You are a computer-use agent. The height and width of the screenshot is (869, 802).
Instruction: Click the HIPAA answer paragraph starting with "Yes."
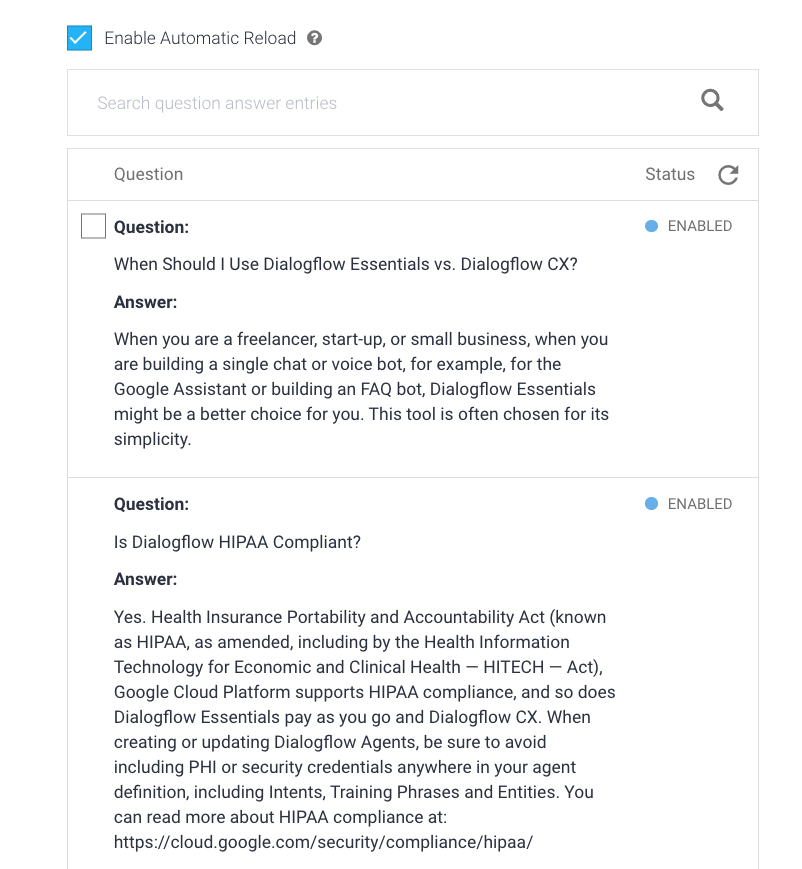pyautogui.click(x=364, y=717)
